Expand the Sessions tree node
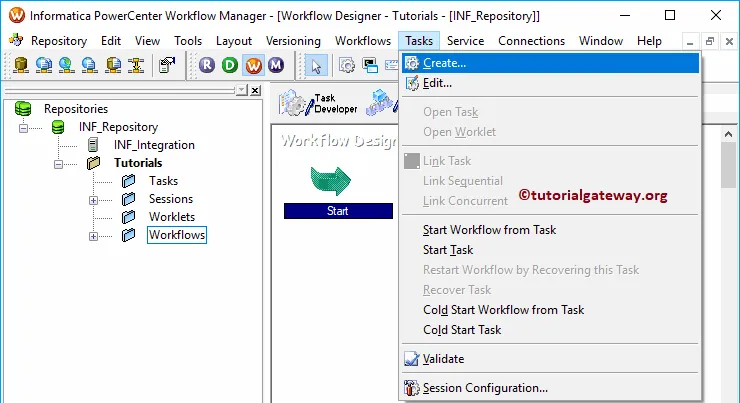Viewport: 740px width, 403px height. pos(93,200)
